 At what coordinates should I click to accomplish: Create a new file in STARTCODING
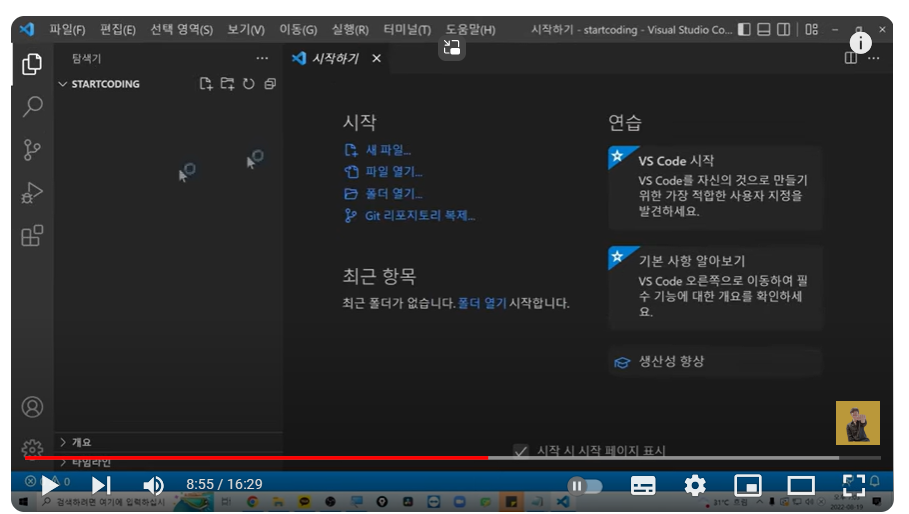(206, 84)
